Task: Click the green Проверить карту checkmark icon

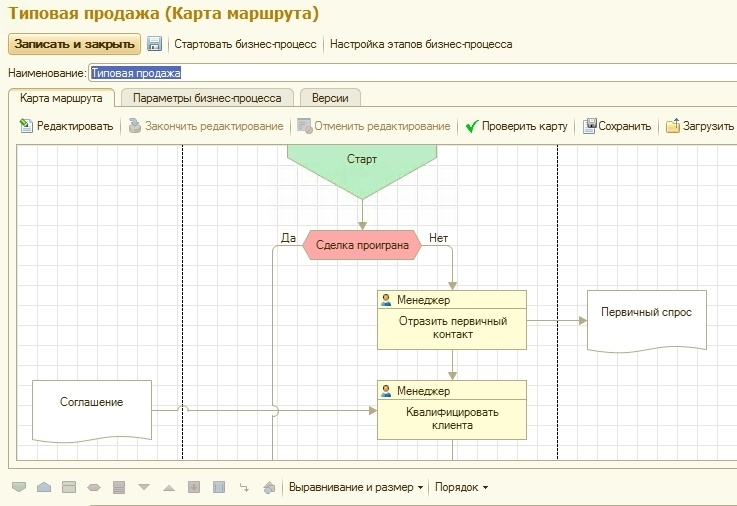Action: point(472,126)
